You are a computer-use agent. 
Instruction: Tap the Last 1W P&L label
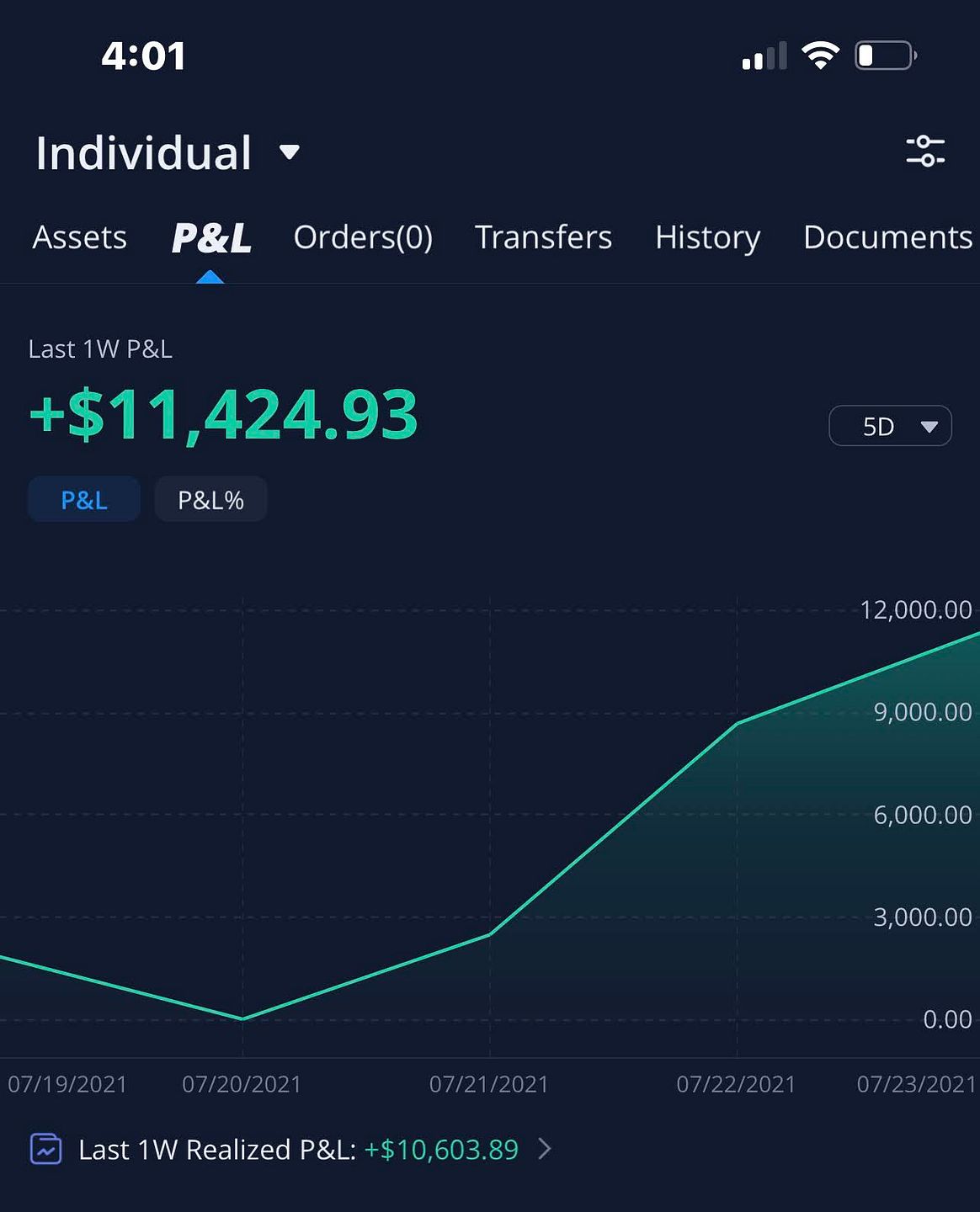click(x=100, y=349)
